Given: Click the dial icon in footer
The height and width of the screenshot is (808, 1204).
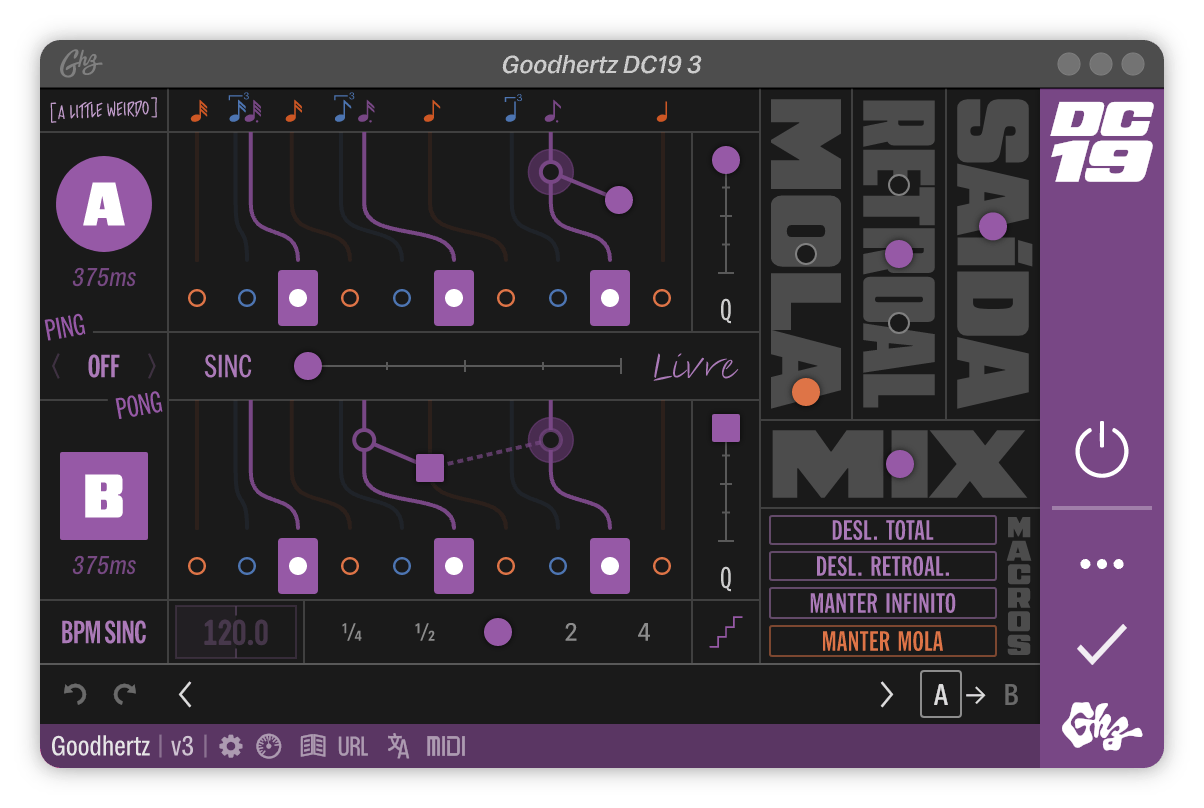Looking at the screenshot, I should (x=268, y=746).
